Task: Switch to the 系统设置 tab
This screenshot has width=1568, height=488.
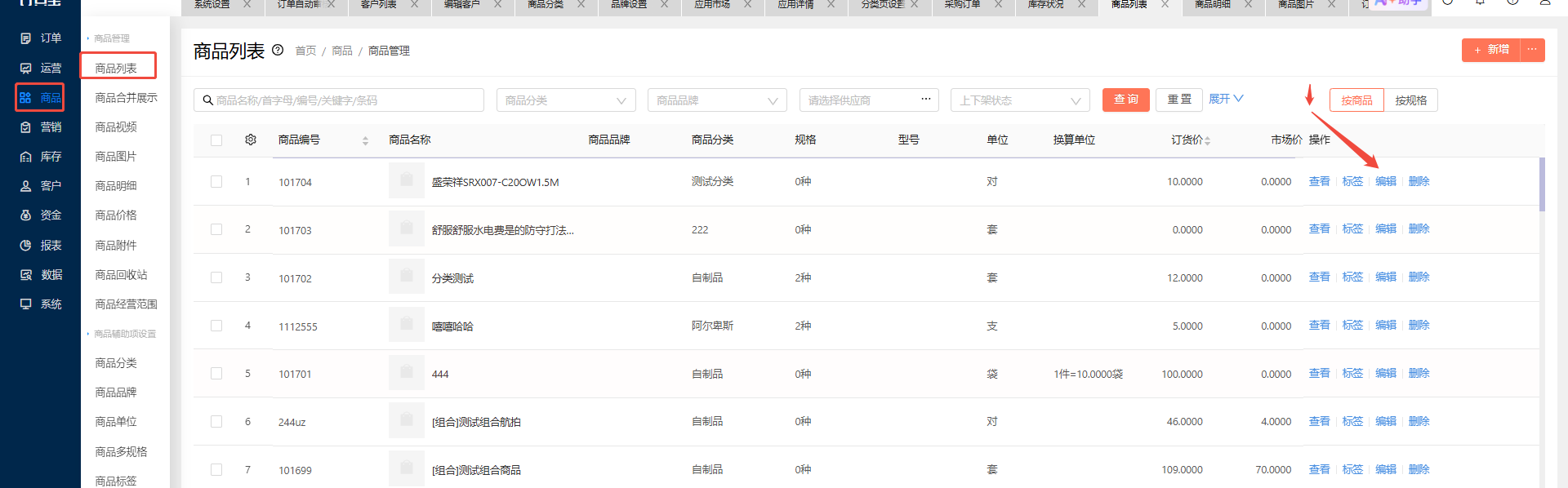Action: (x=212, y=4)
